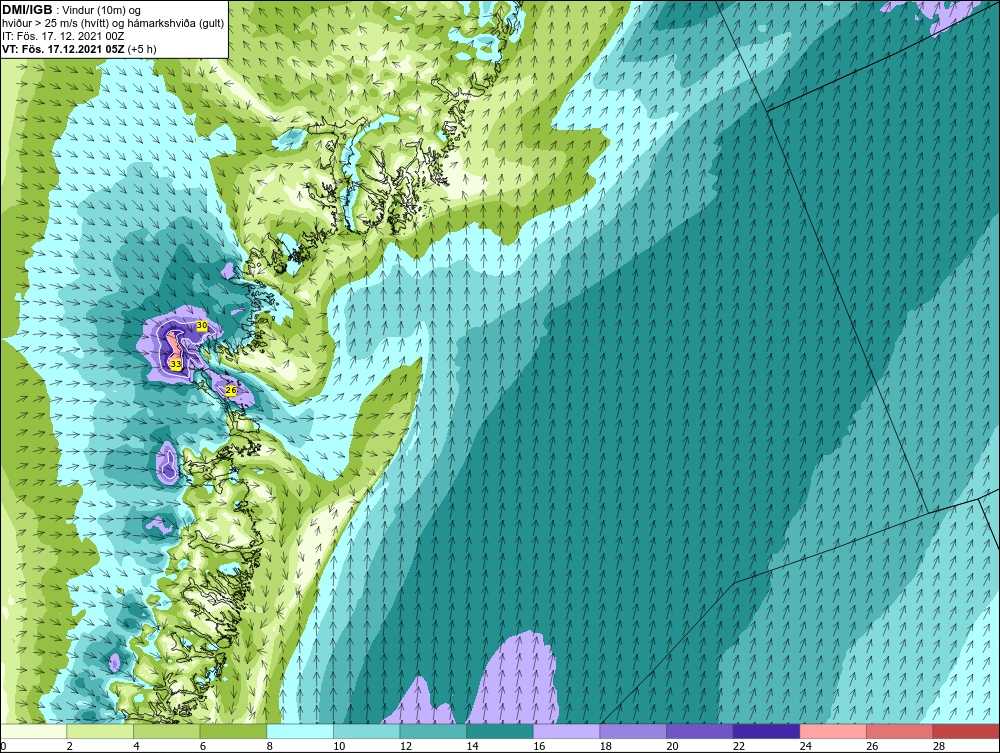Click the yellow gust label 30
The width and height of the screenshot is (1000, 753).
[x=202, y=325]
